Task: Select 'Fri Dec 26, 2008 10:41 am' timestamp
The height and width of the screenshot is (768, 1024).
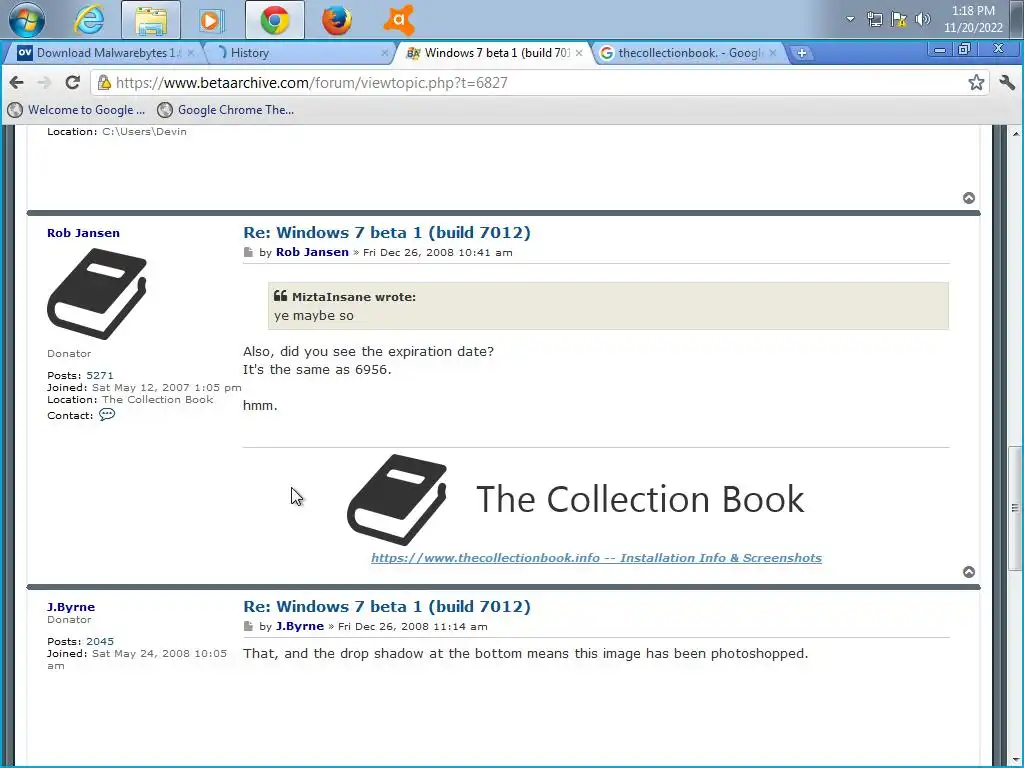Action: point(438,253)
